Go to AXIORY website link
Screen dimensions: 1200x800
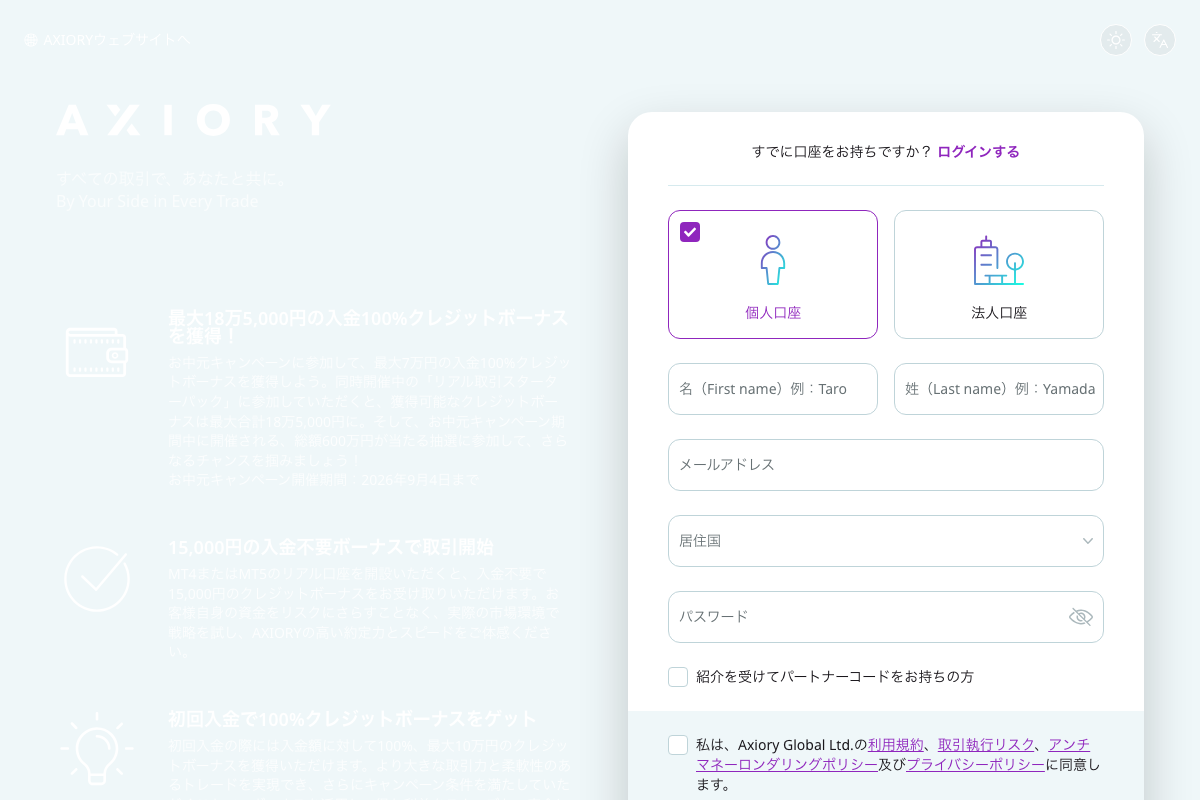[107, 40]
